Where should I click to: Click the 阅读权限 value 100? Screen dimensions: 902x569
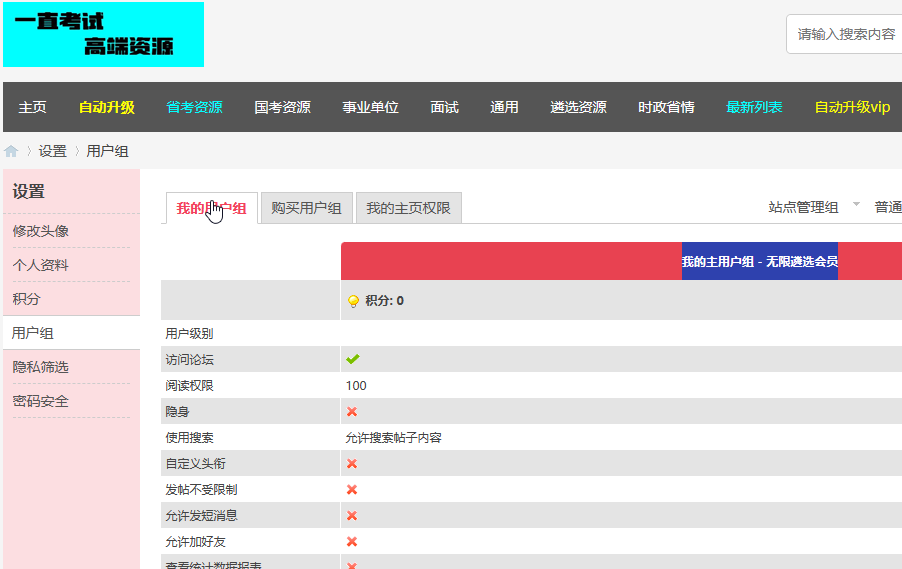pos(356,385)
